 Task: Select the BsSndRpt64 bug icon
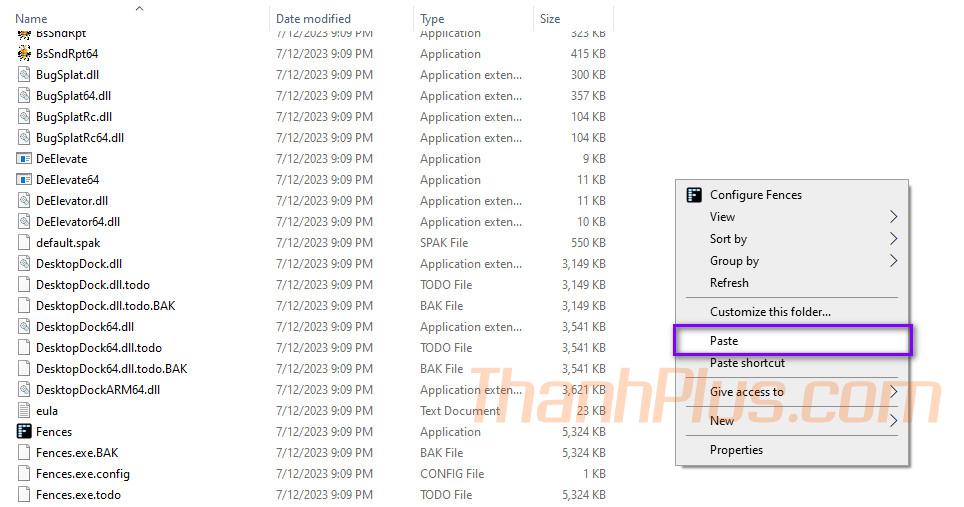(x=24, y=54)
